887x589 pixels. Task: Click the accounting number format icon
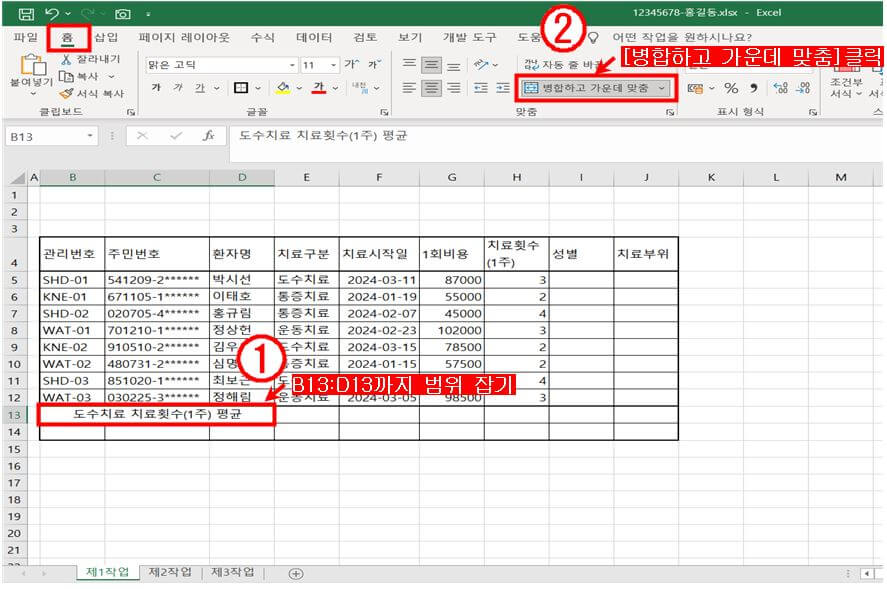pyautogui.click(x=695, y=88)
